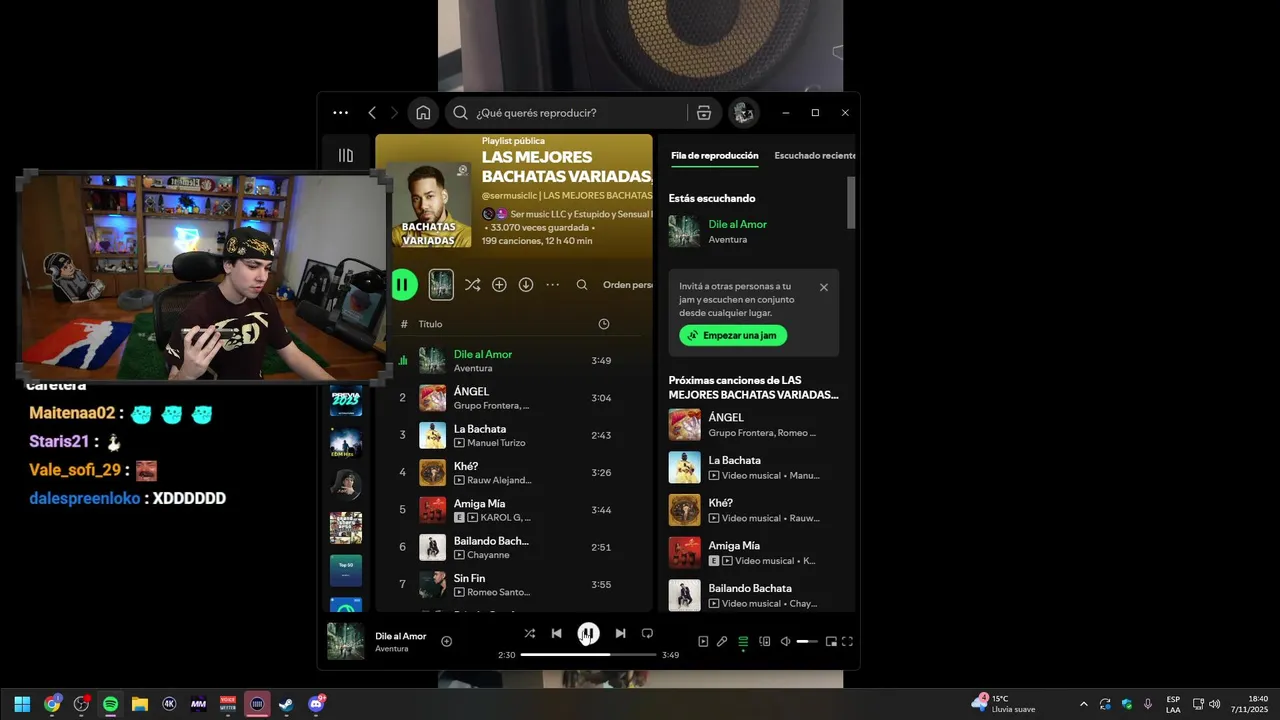
Task: Mute volume with the speaker icon
Action: point(786,642)
